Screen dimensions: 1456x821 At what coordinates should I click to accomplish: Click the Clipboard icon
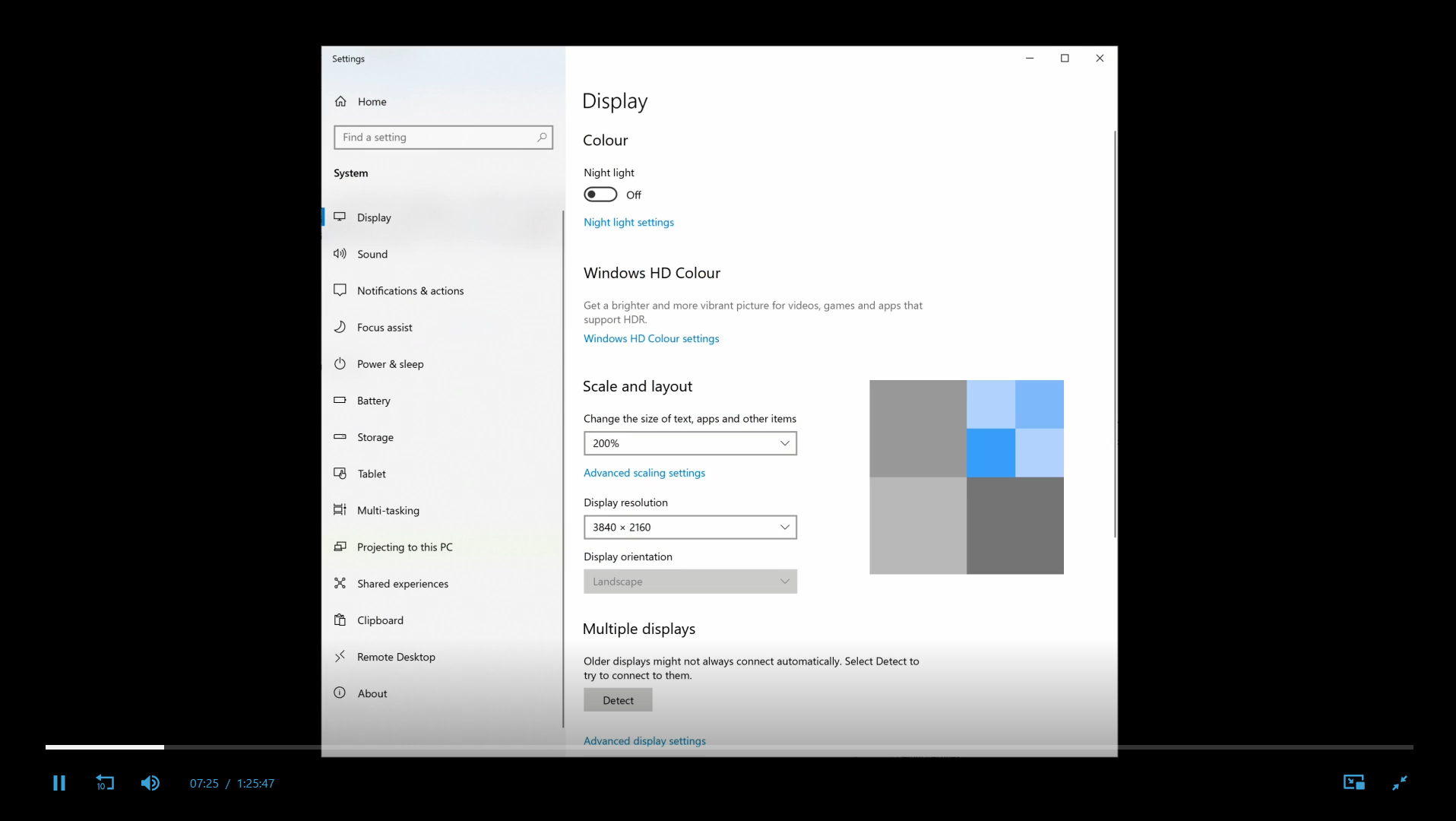[x=340, y=620]
